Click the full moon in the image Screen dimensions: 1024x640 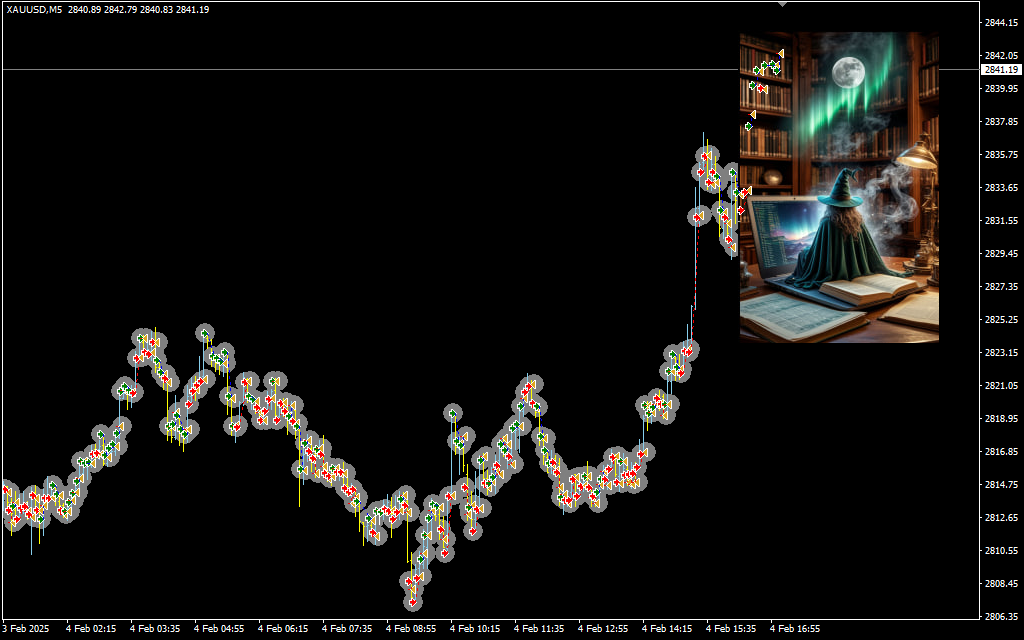pyautogui.click(x=847, y=71)
